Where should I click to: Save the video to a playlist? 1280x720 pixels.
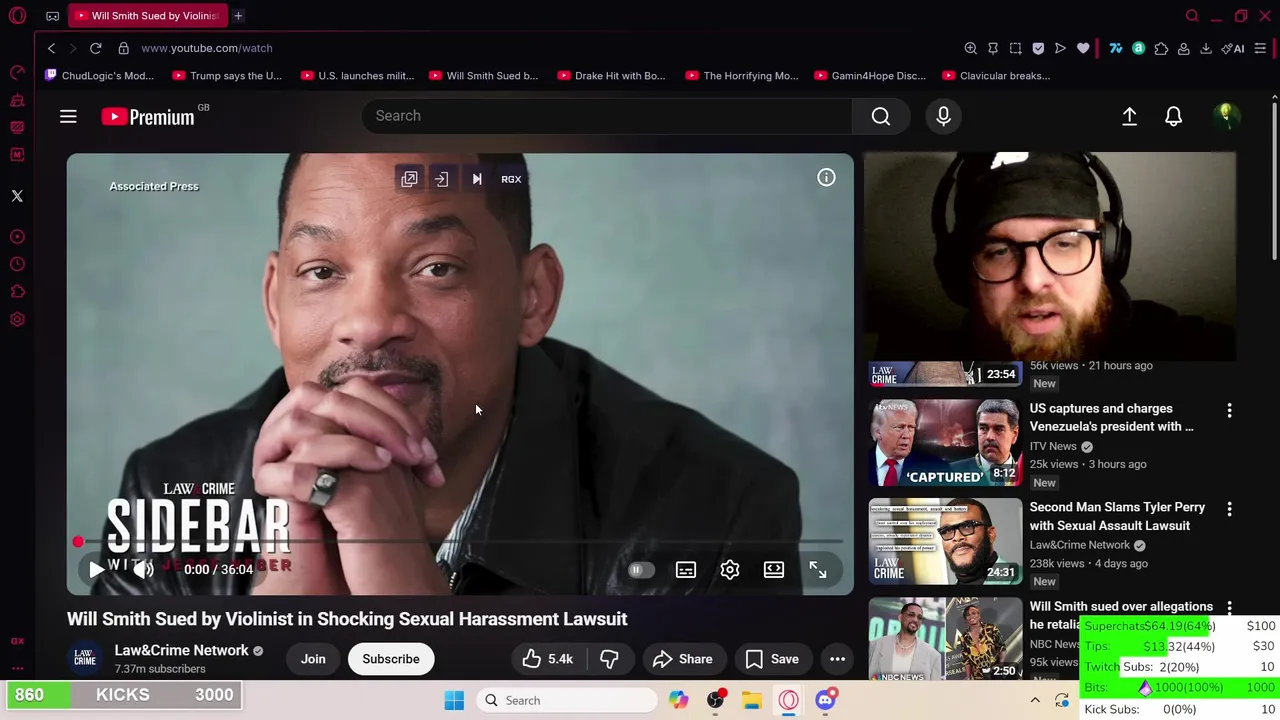[772, 659]
